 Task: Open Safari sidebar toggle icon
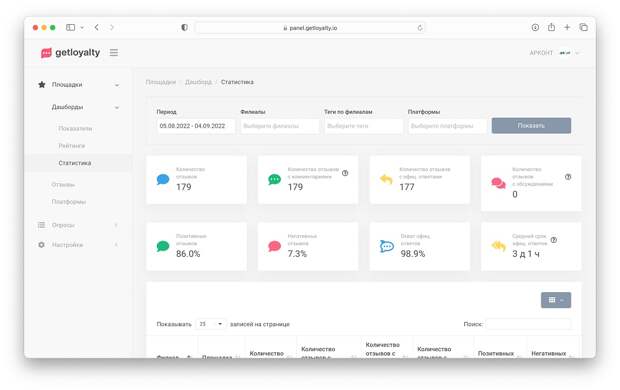pyautogui.click(x=70, y=27)
